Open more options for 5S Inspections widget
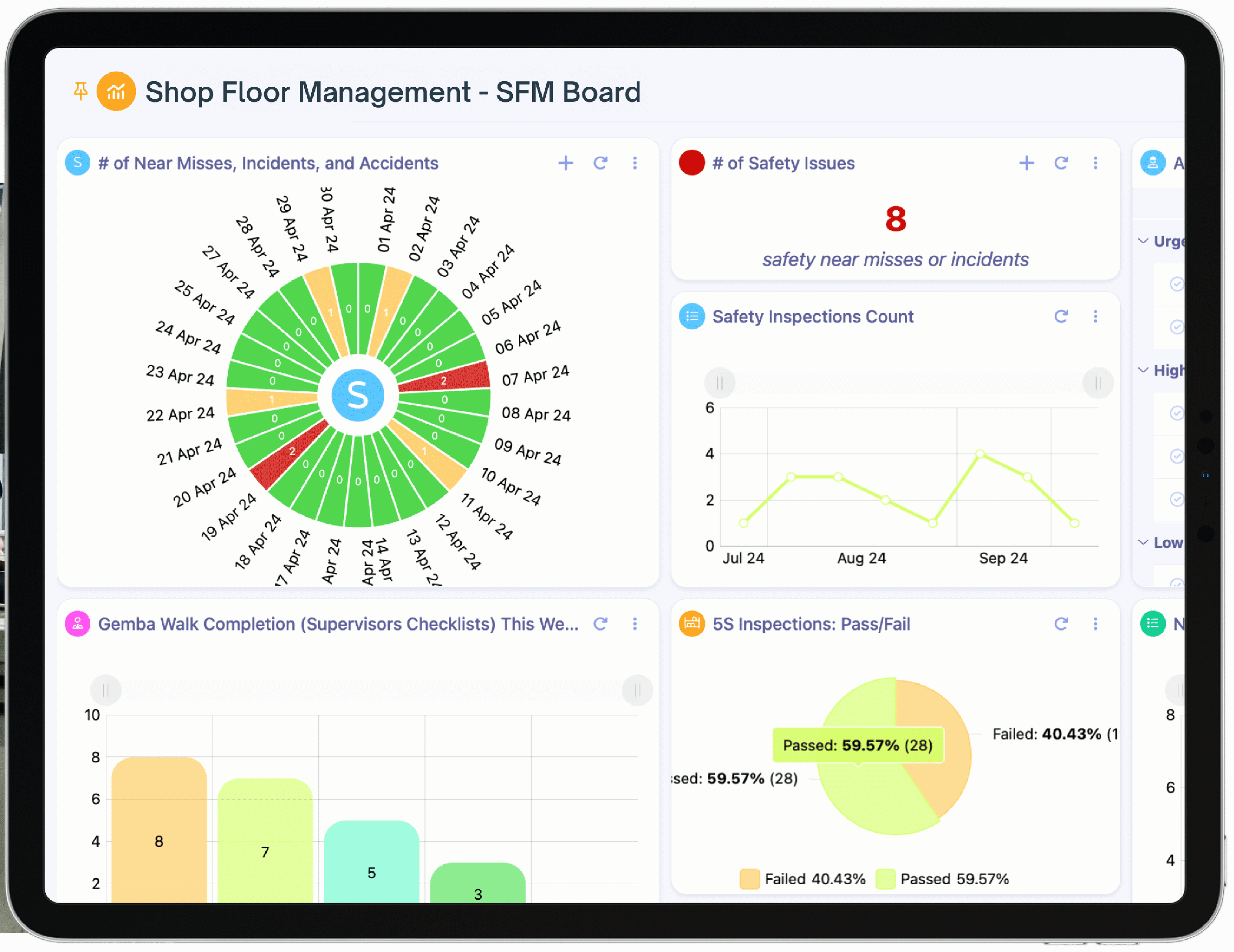The height and width of the screenshot is (952, 1234). [1095, 624]
